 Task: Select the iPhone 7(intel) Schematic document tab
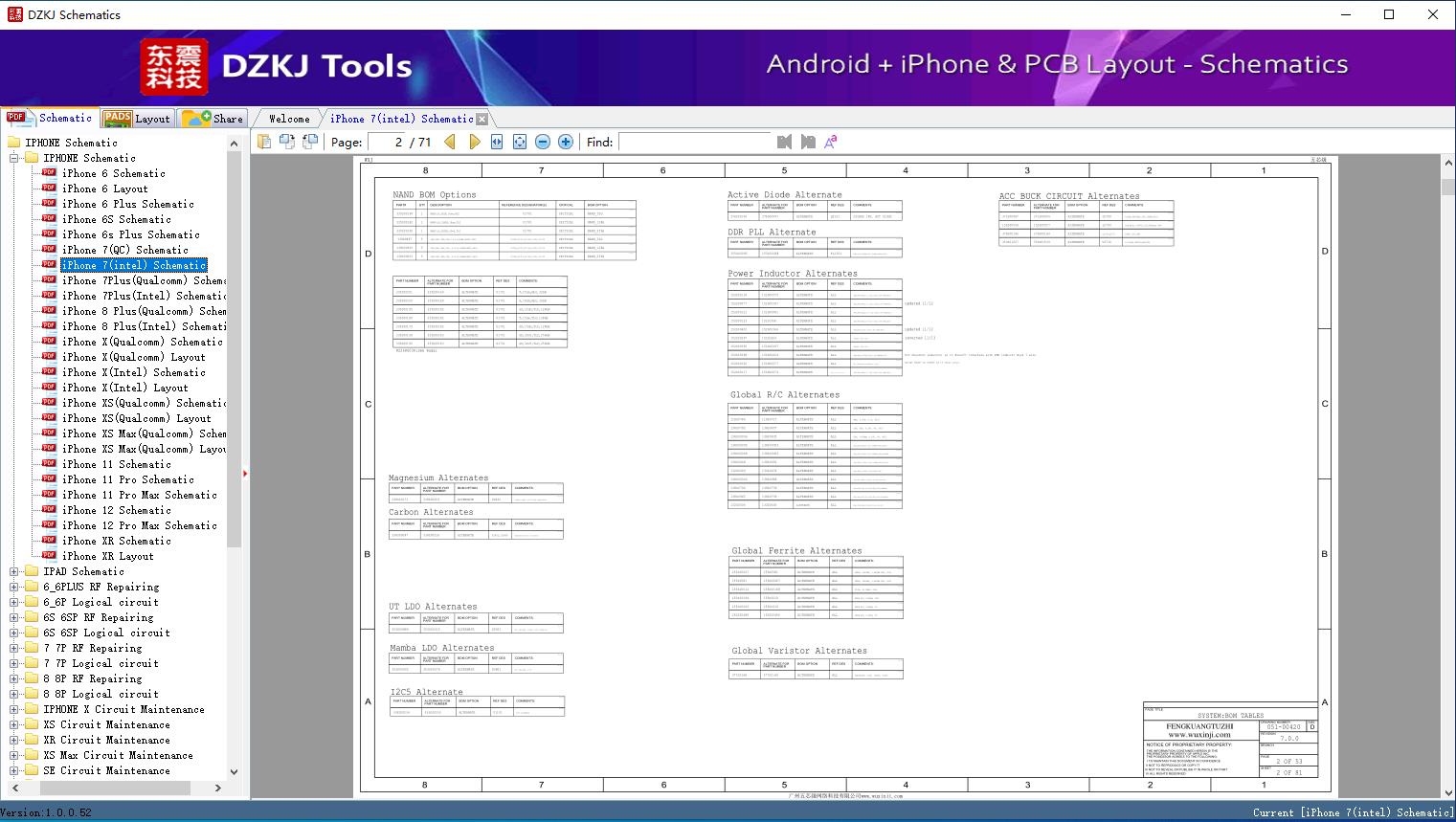[x=401, y=119]
